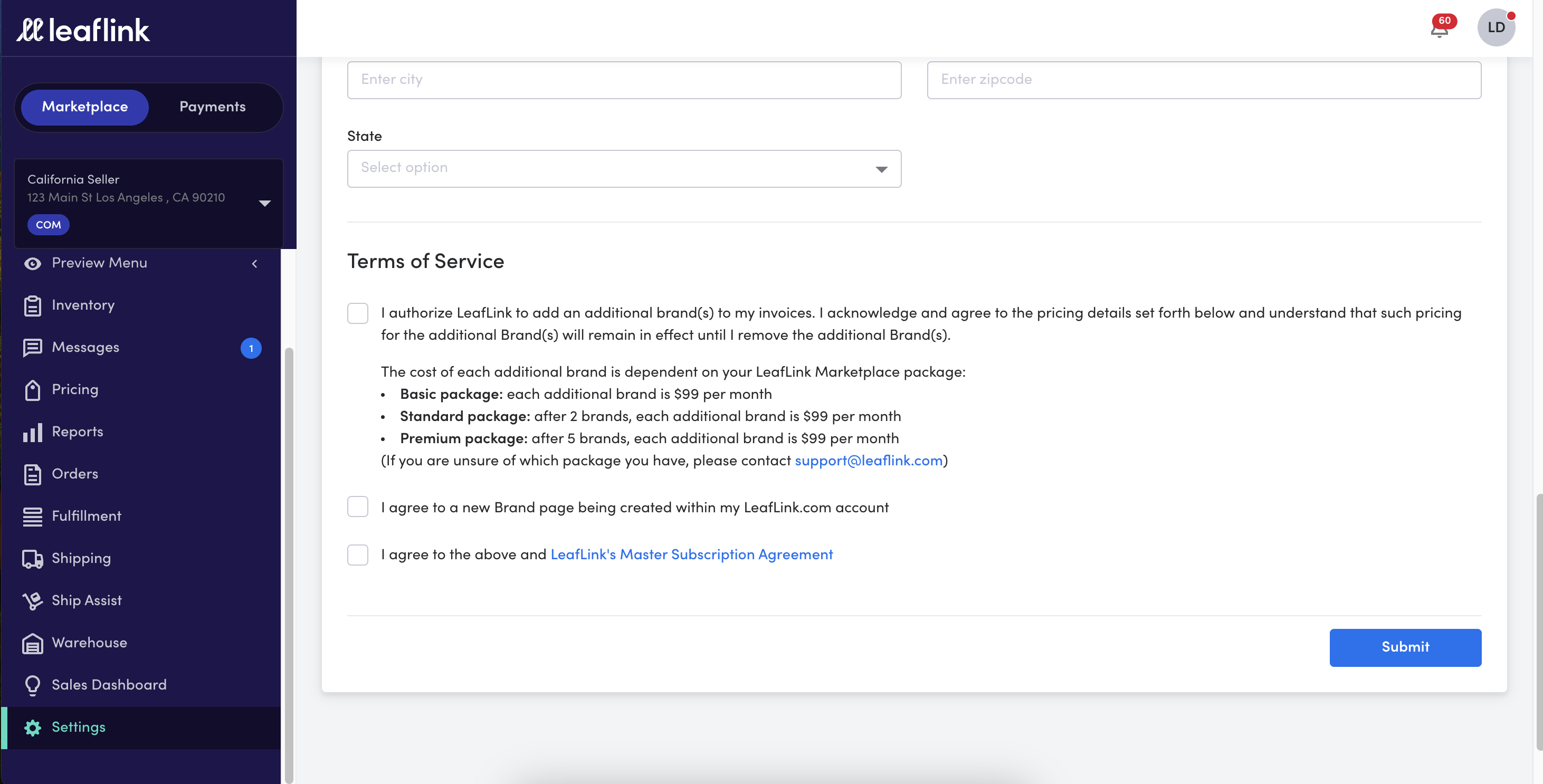Click the Shipping truck icon
The image size is (1543, 784).
coord(32,559)
